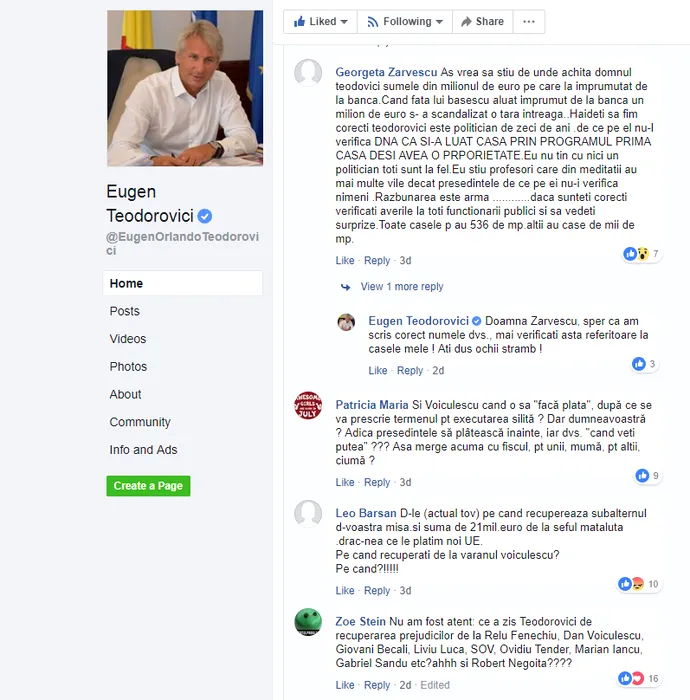Viewport: 690px width, 700px height.
Task: Open the Posts section
Action: [125, 311]
